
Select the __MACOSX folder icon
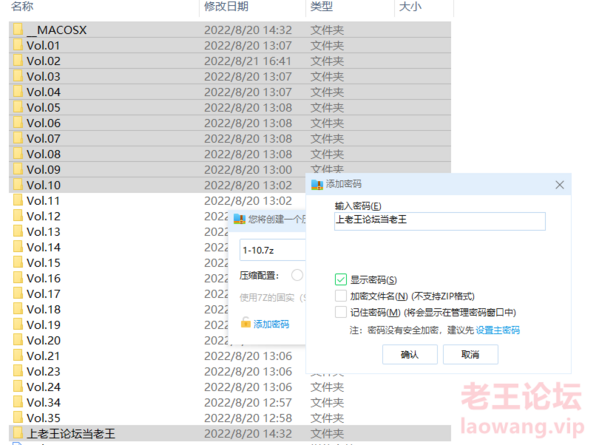point(18,29)
